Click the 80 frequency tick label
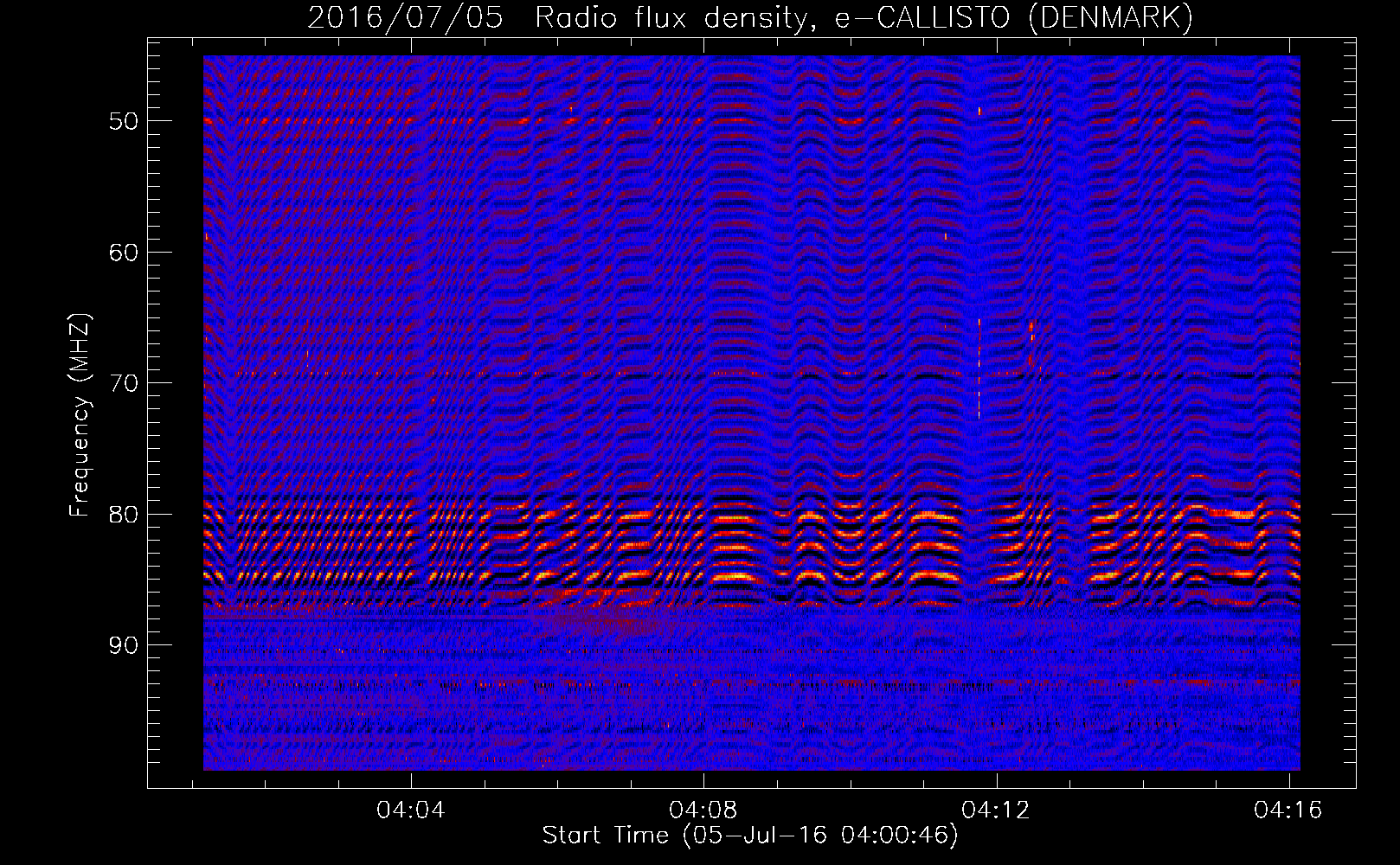1400x865 pixels. [x=123, y=515]
